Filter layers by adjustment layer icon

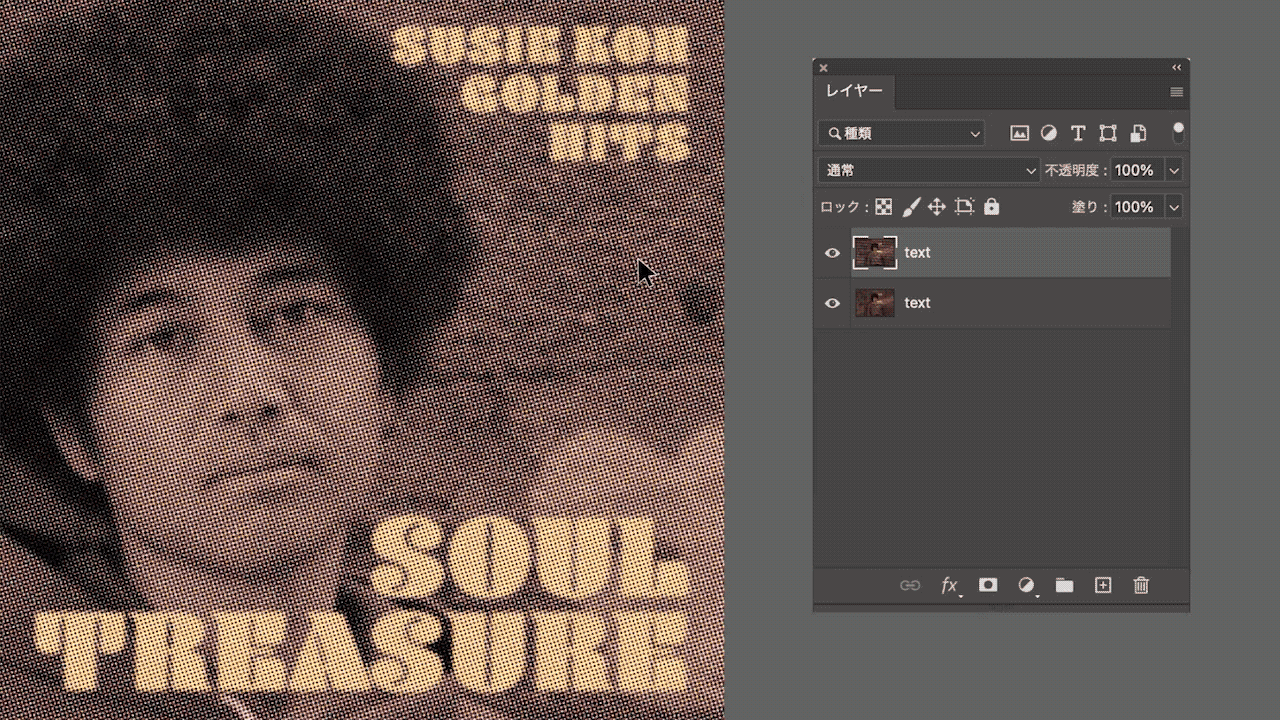click(x=1048, y=133)
